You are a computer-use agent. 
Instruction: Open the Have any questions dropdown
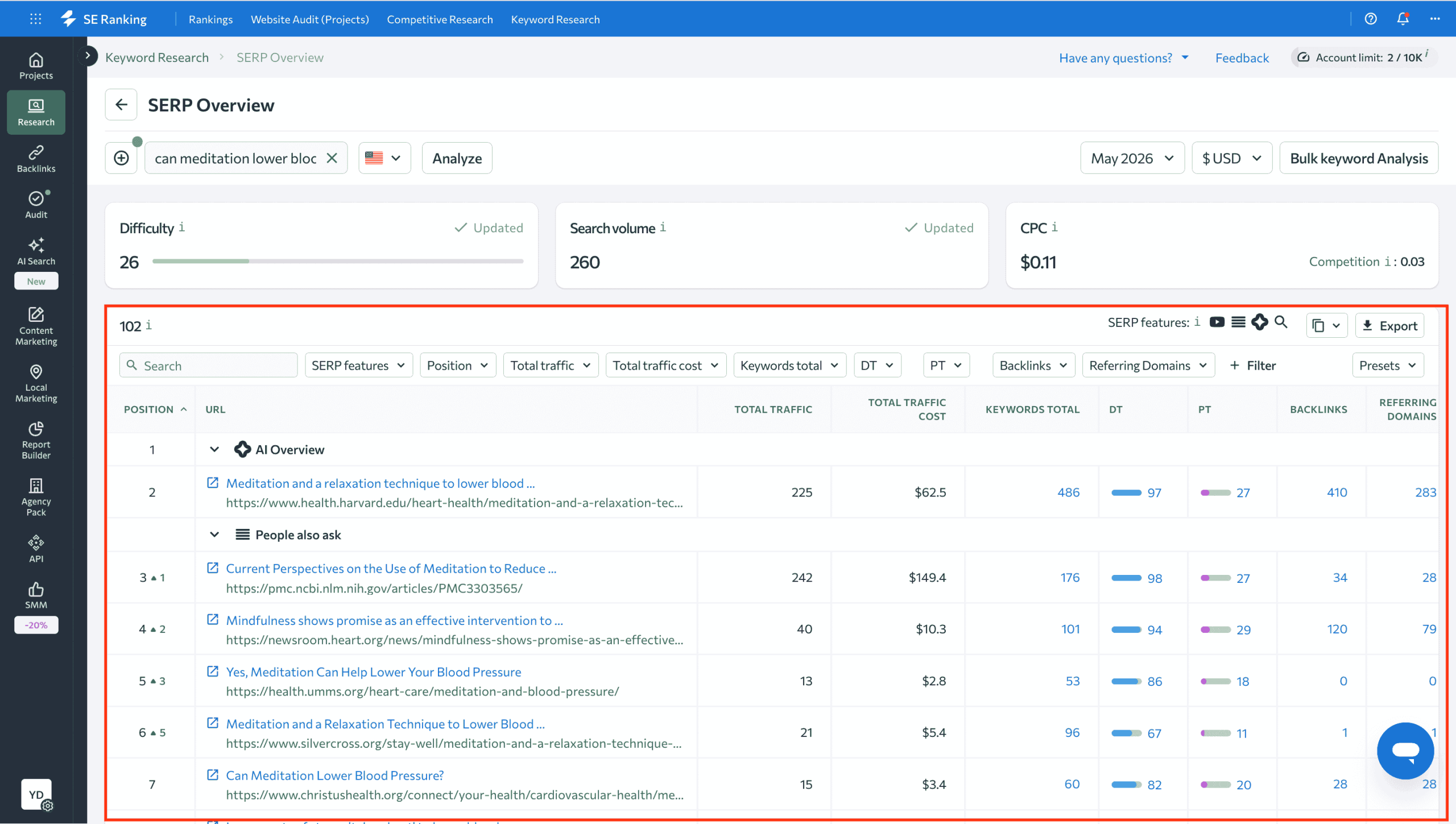click(1124, 57)
